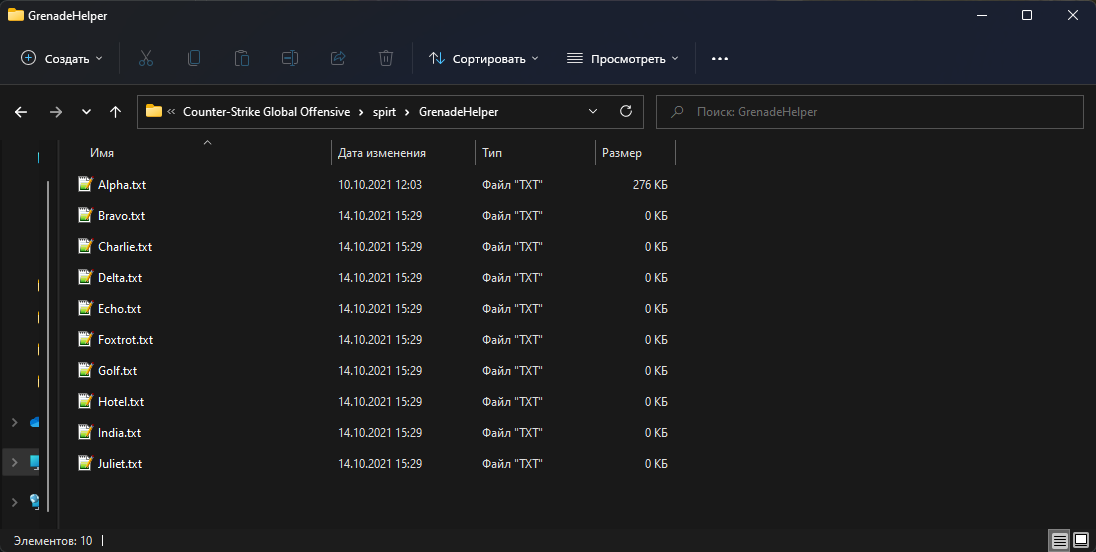Sort by Имя column header

102,152
